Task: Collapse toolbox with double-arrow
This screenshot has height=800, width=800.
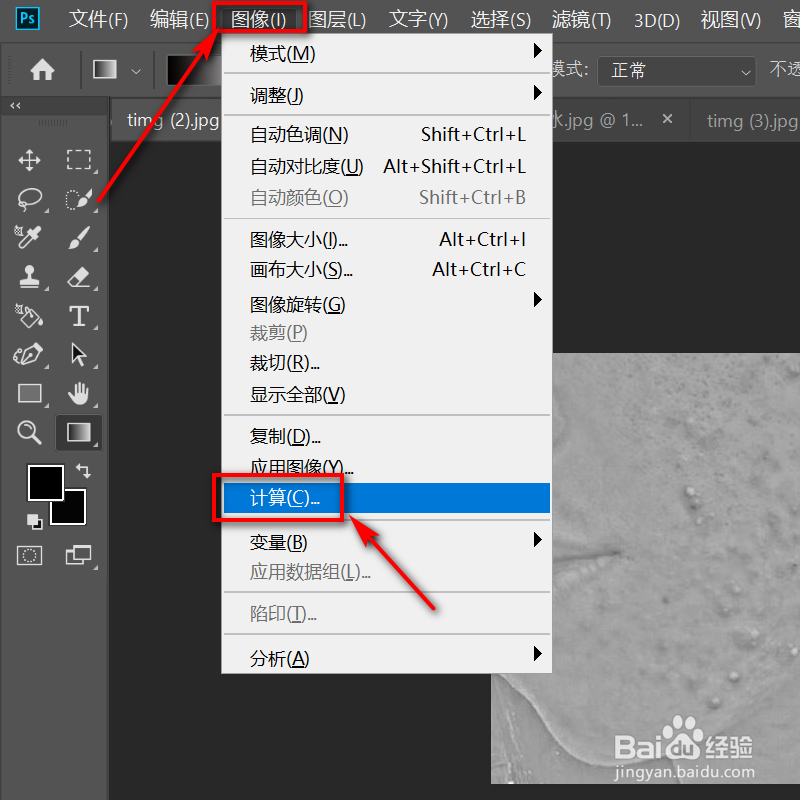Action: point(15,106)
